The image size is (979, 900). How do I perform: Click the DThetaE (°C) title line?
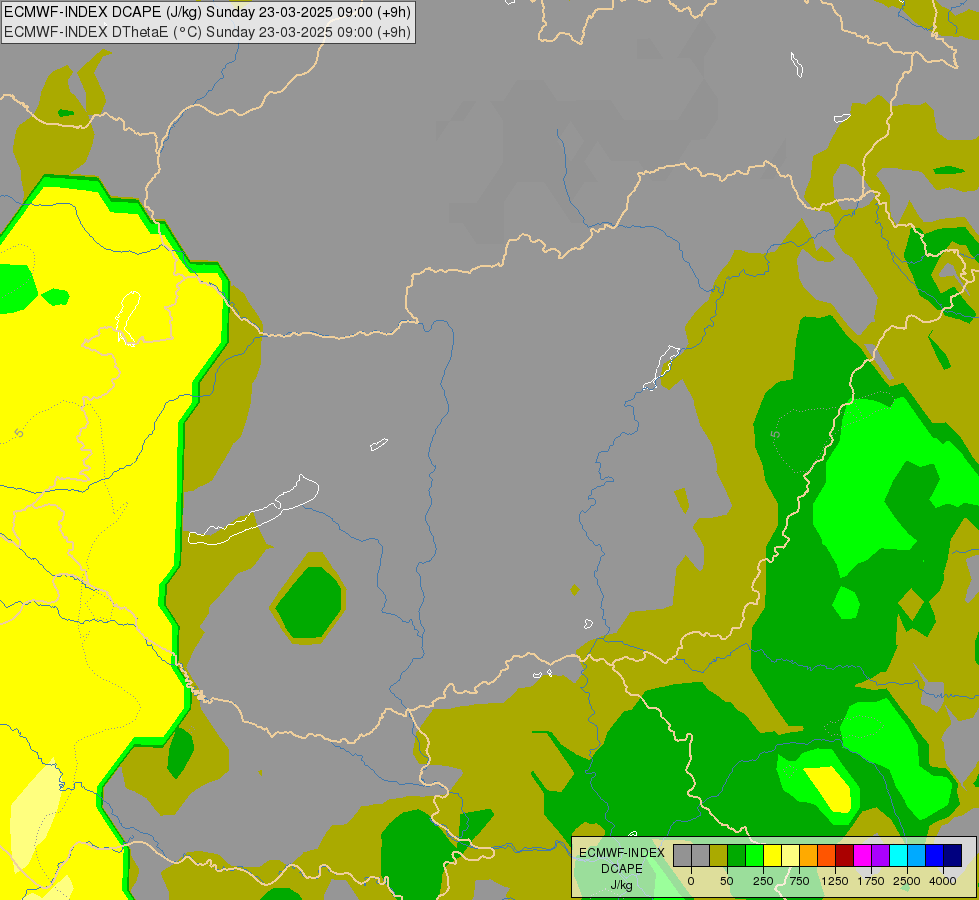(x=207, y=31)
